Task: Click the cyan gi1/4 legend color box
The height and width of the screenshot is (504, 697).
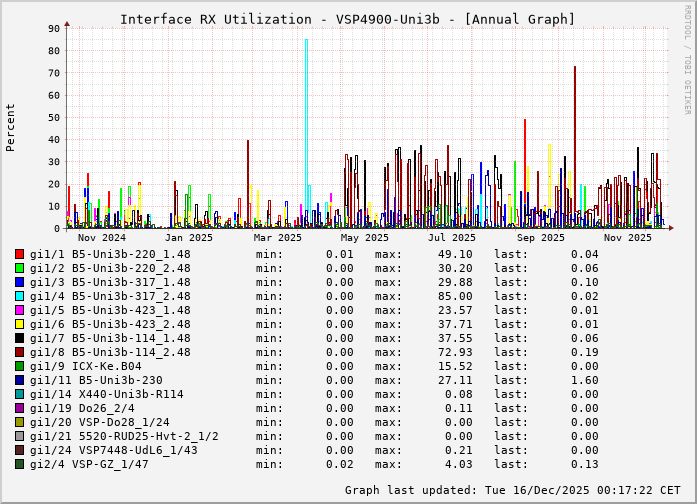Action: 19,296
